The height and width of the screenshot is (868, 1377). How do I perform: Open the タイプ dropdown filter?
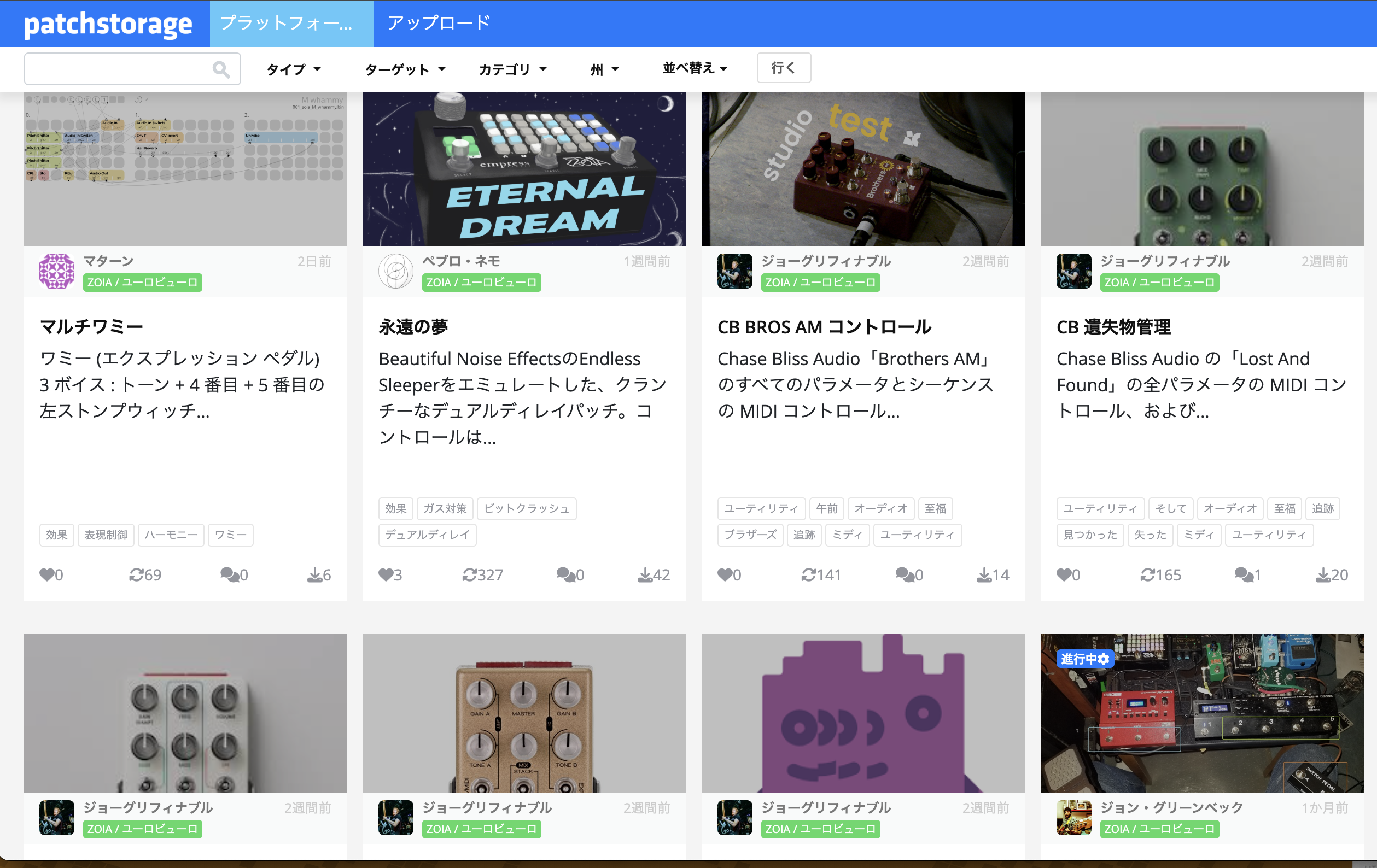(x=293, y=70)
